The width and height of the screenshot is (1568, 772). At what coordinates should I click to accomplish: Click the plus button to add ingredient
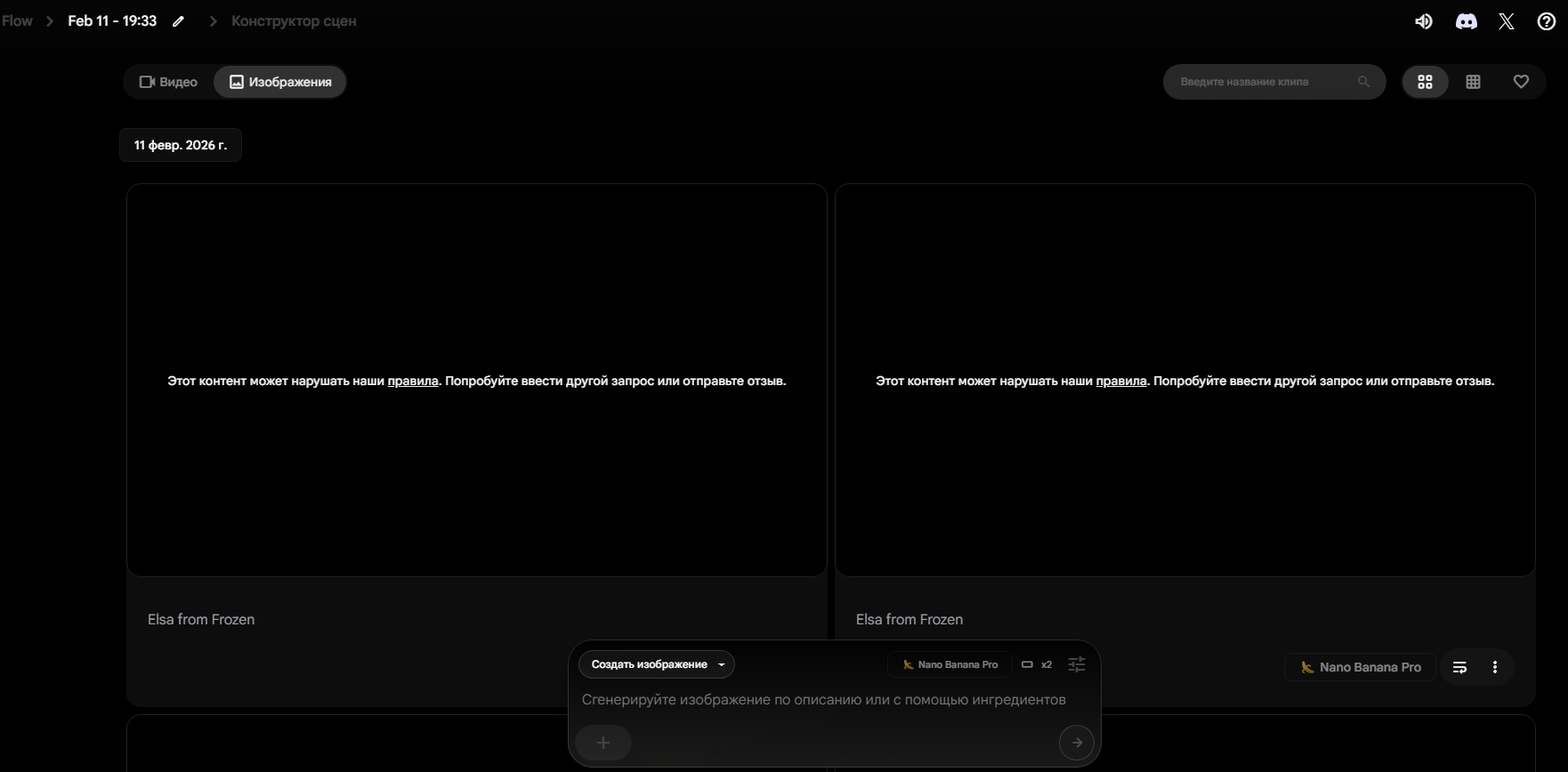[603, 743]
